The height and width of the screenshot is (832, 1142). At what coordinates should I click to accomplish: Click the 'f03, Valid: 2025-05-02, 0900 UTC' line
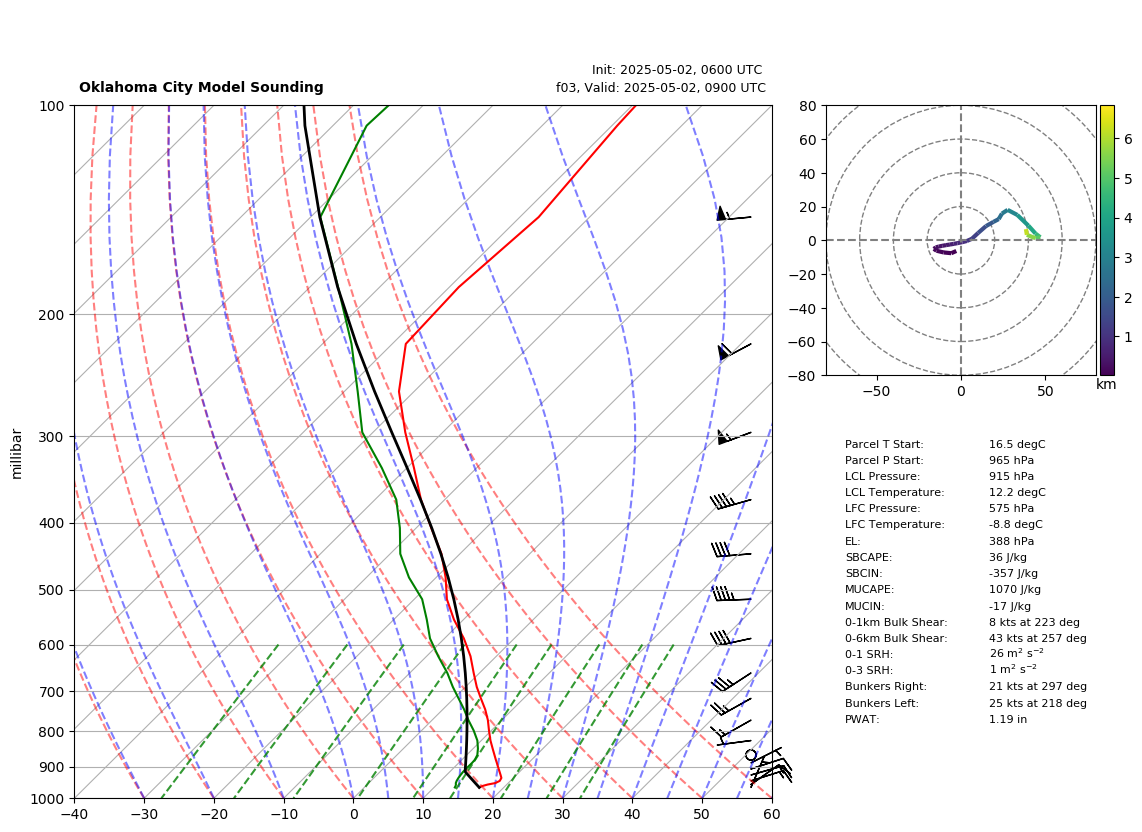661,87
